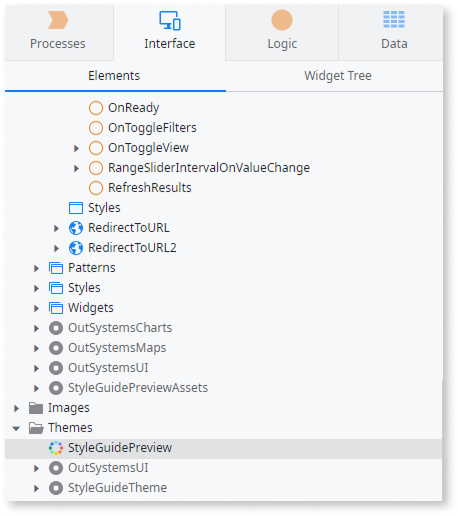Expand the Patterns flow
Viewport: 458px width, 516px height.
tap(36, 268)
